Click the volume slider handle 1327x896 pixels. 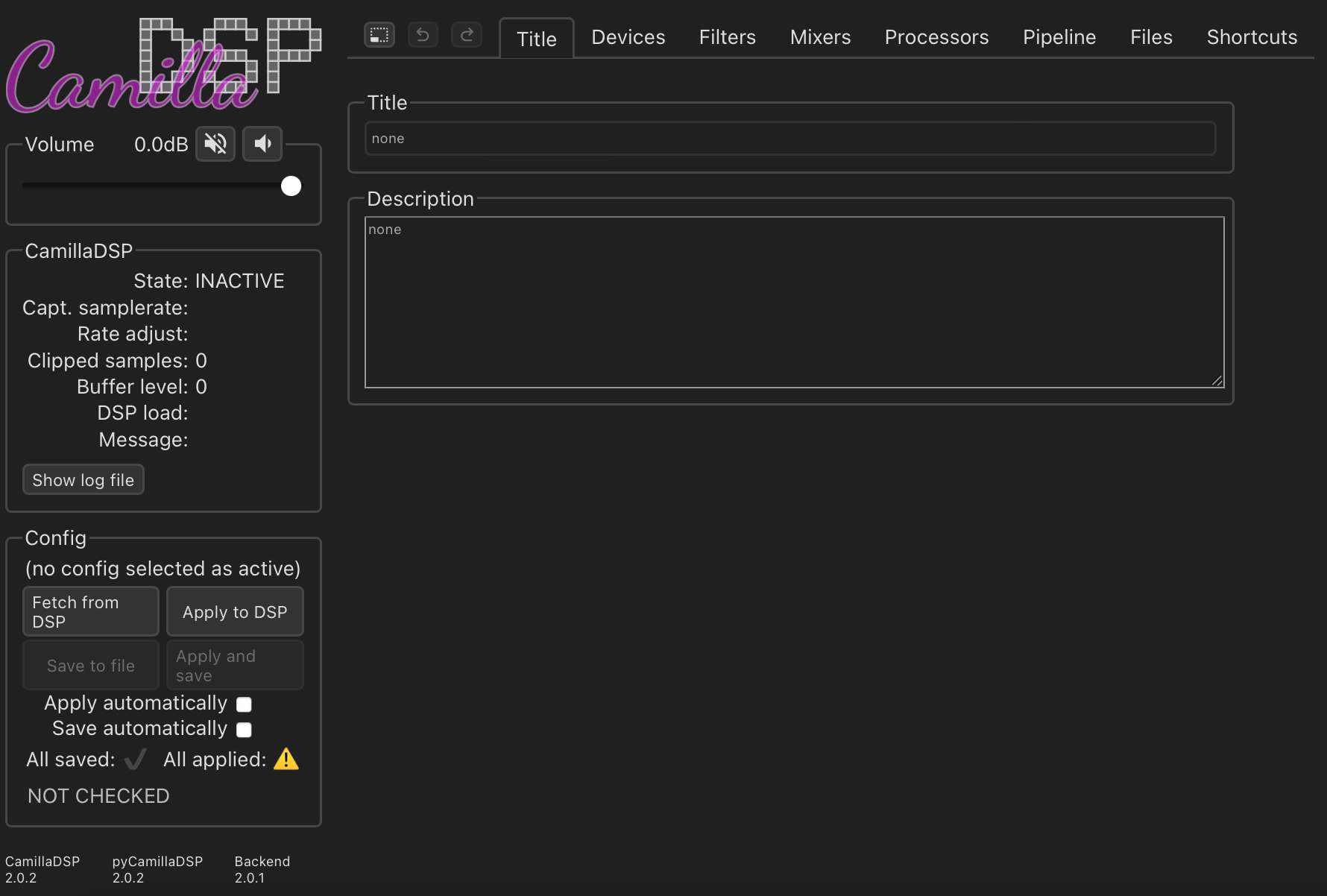tap(291, 186)
